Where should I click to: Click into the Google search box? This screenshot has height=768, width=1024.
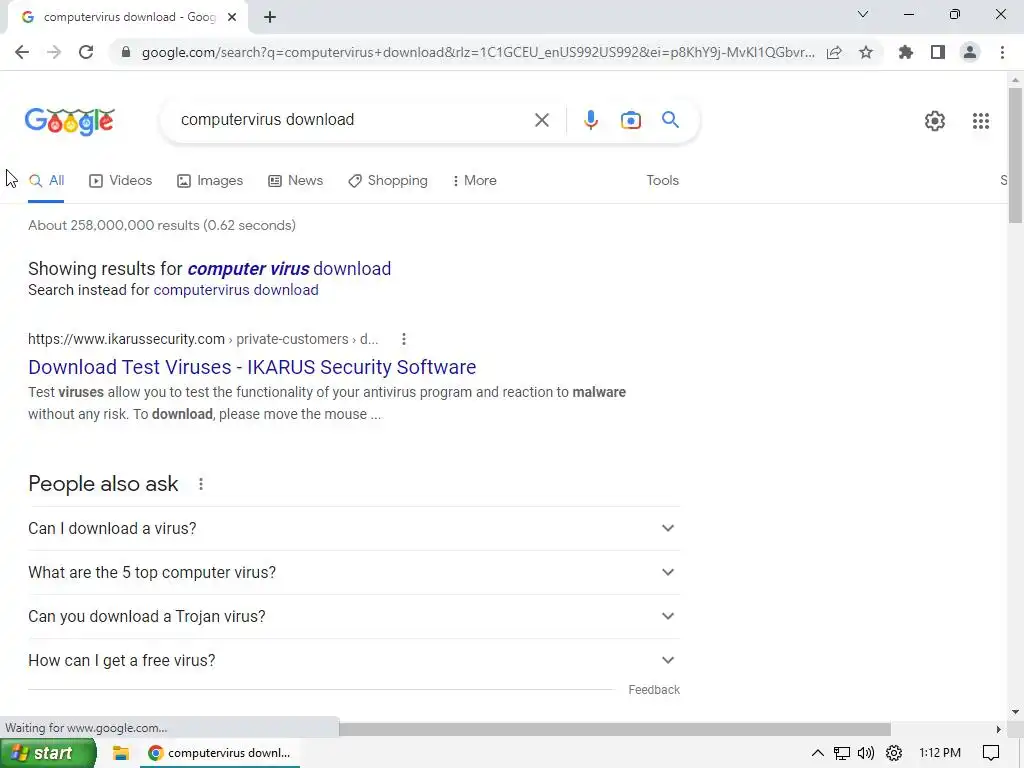tap(353, 120)
